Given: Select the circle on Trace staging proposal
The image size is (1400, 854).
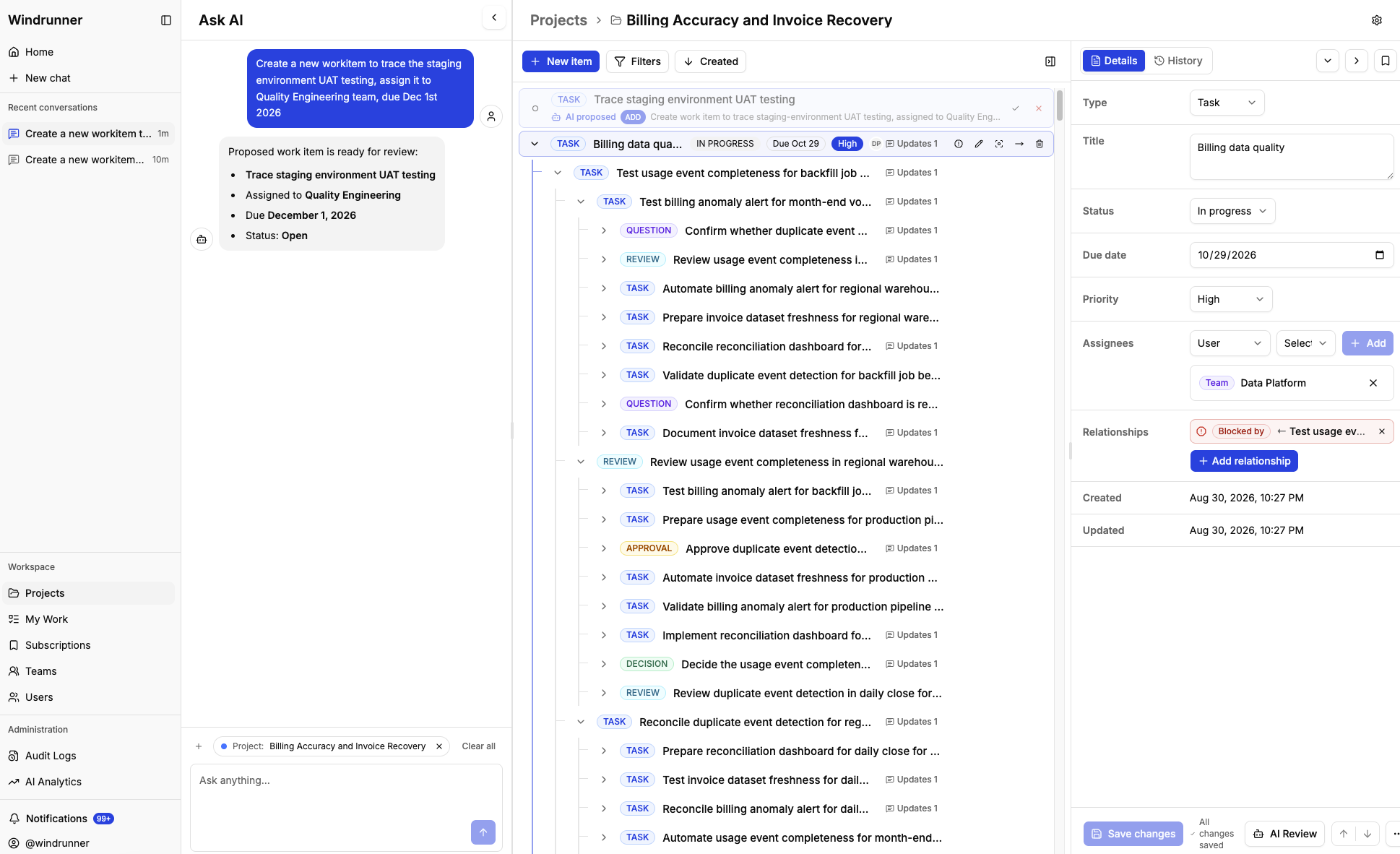Looking at the screenshot, I should [x=535, y=108].
